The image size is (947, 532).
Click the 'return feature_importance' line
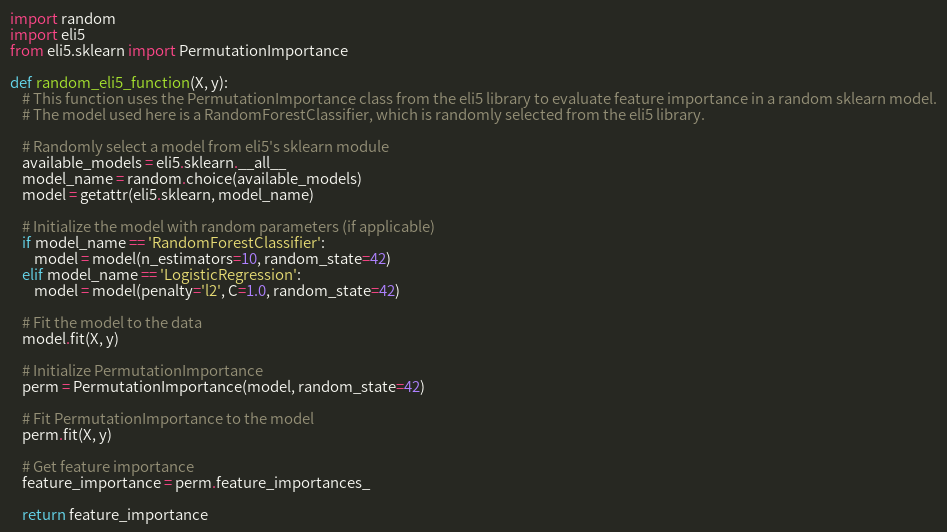point(115,515)
